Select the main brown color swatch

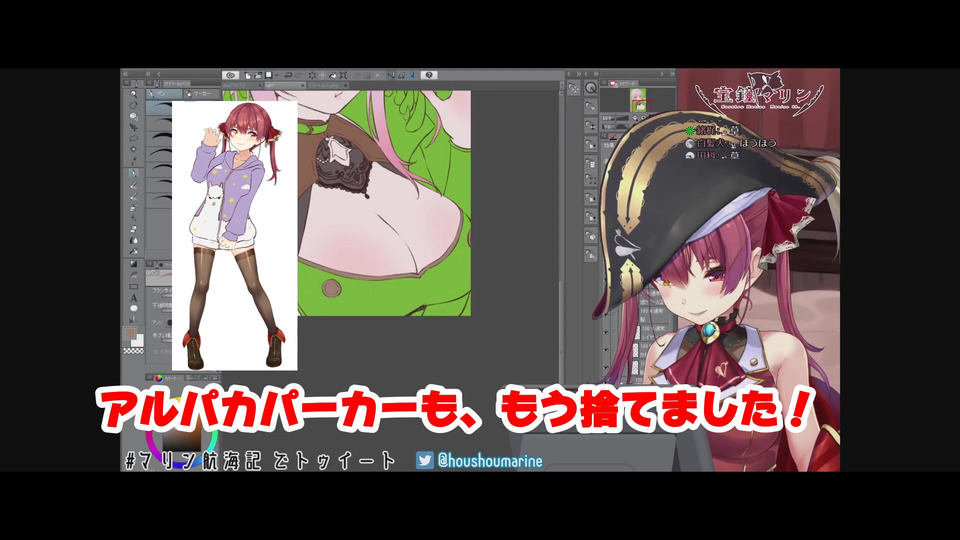click(x=130, y=334)
